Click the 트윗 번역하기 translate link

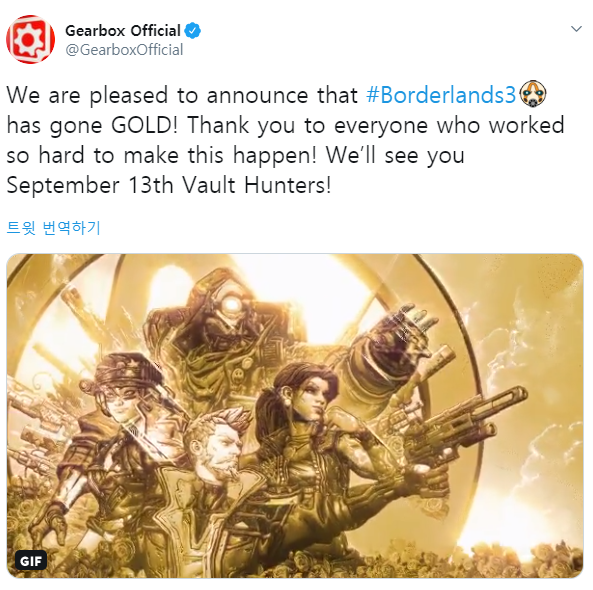pyautogui.click(x=54, y=228)
